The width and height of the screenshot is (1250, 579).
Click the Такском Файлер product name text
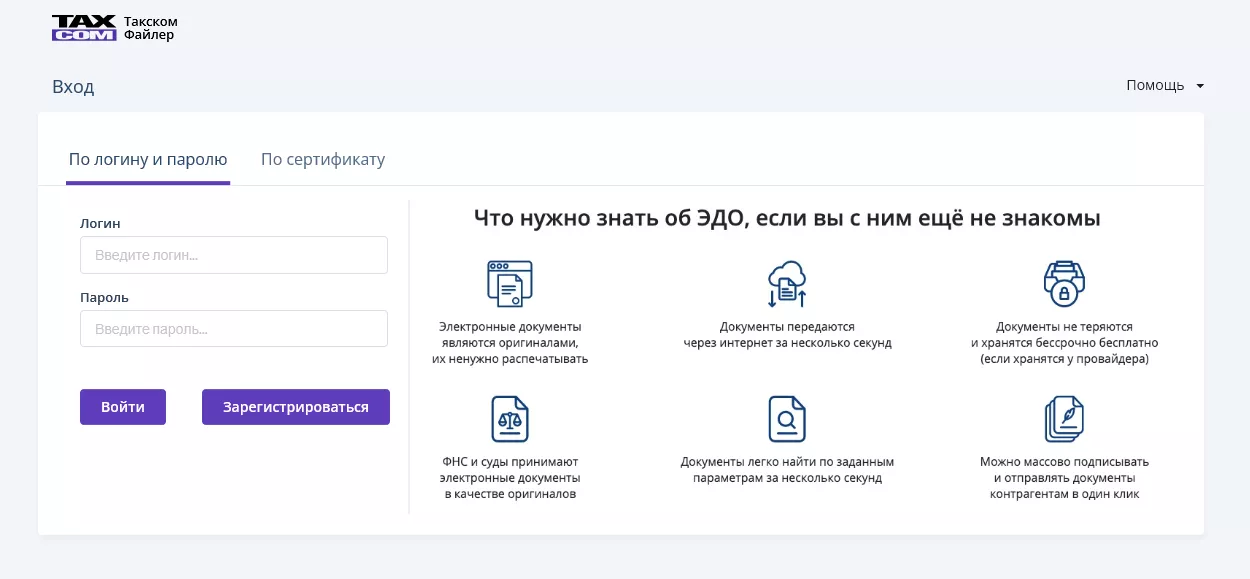pos(150,28)
